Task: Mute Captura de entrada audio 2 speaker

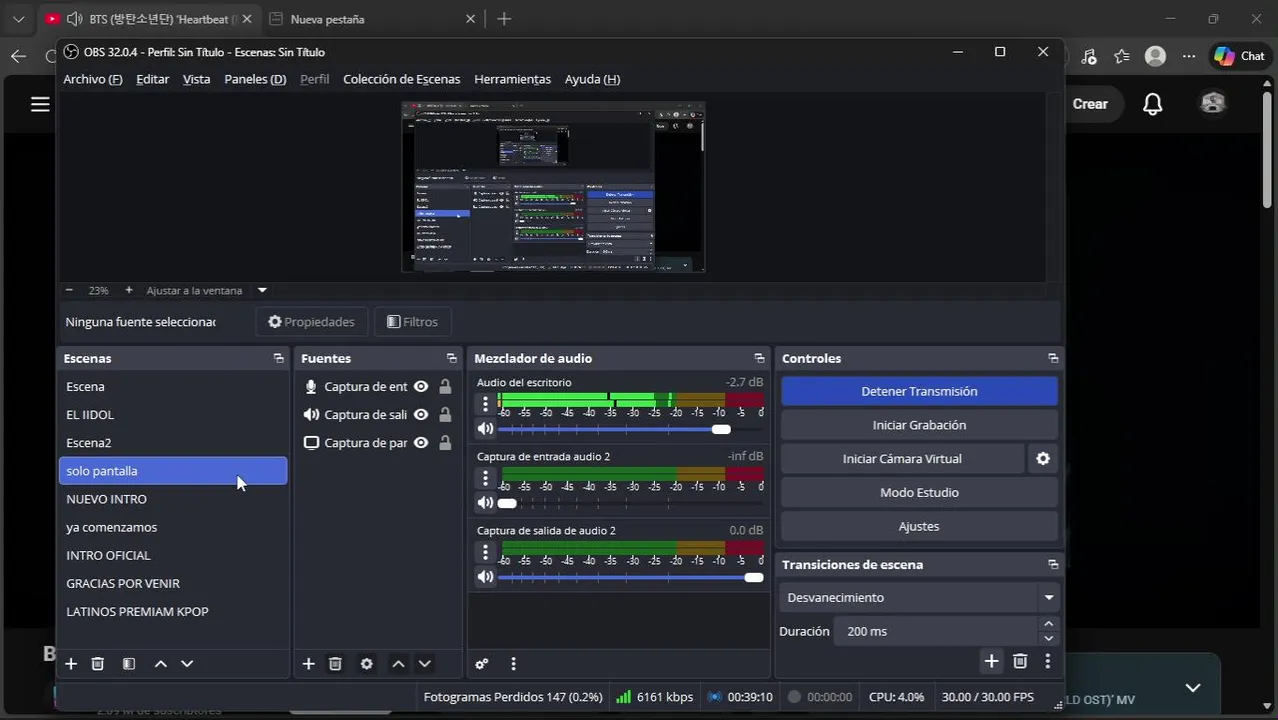Action: pos(485,503)
